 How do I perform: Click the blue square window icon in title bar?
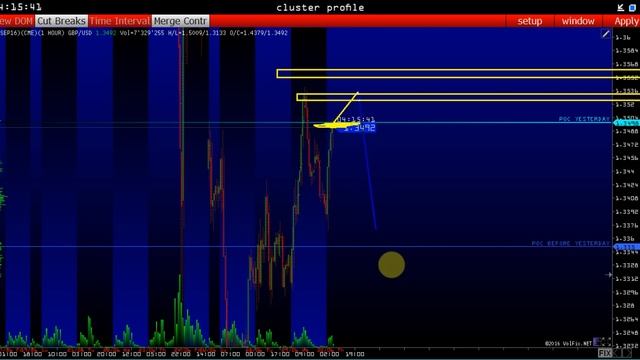[633, 7]
